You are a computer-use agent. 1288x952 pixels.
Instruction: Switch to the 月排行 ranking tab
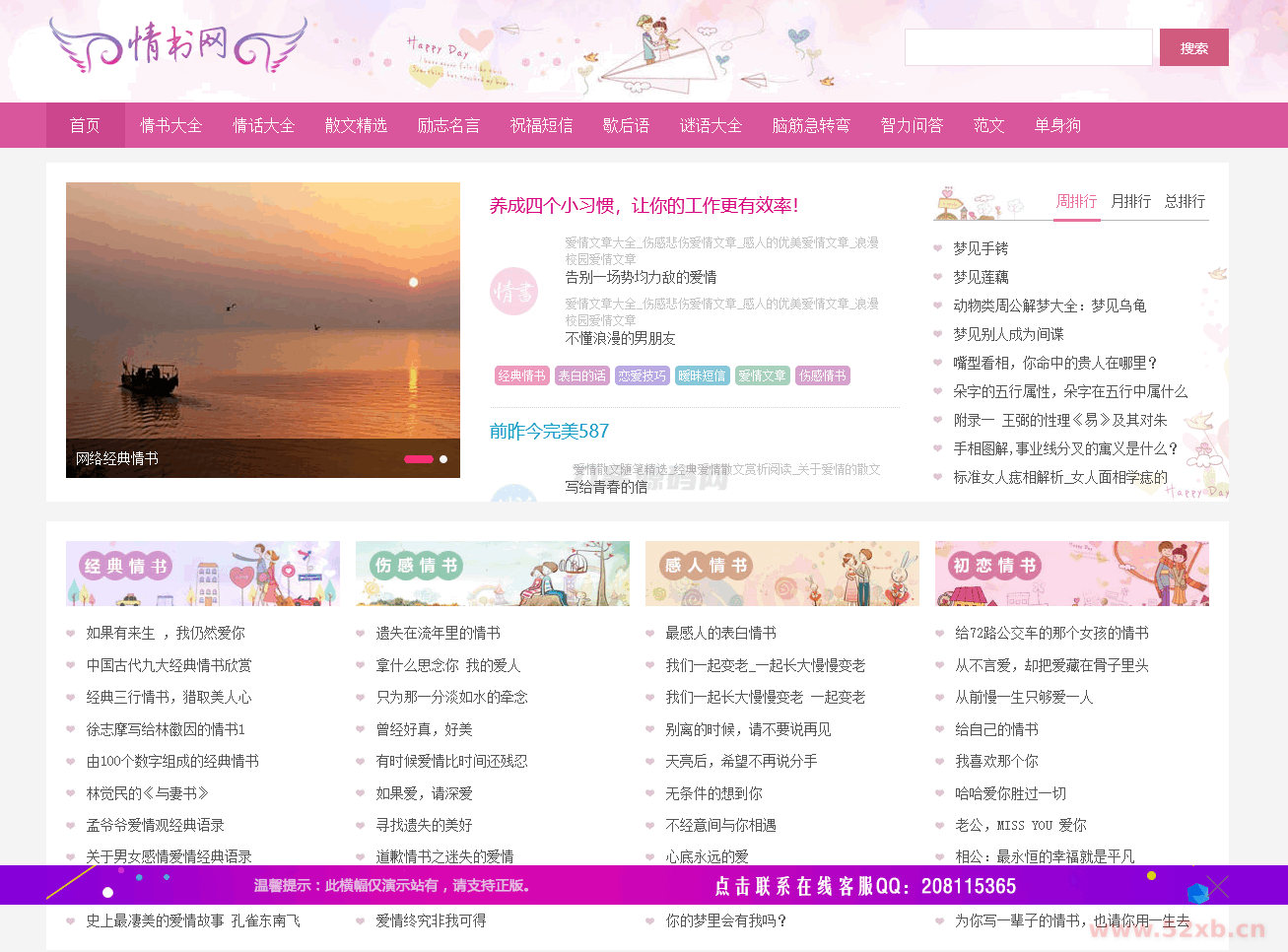(1130, 201)
